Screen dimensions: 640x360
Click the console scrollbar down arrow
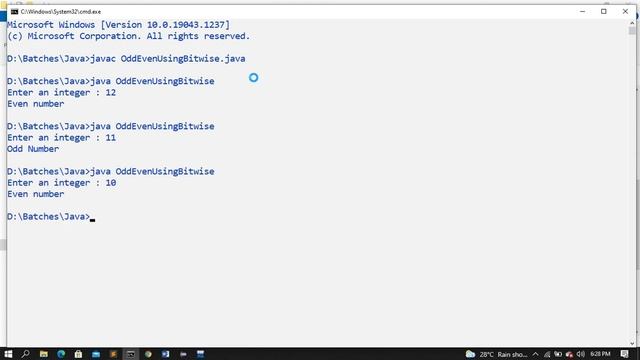coord(632,344)
